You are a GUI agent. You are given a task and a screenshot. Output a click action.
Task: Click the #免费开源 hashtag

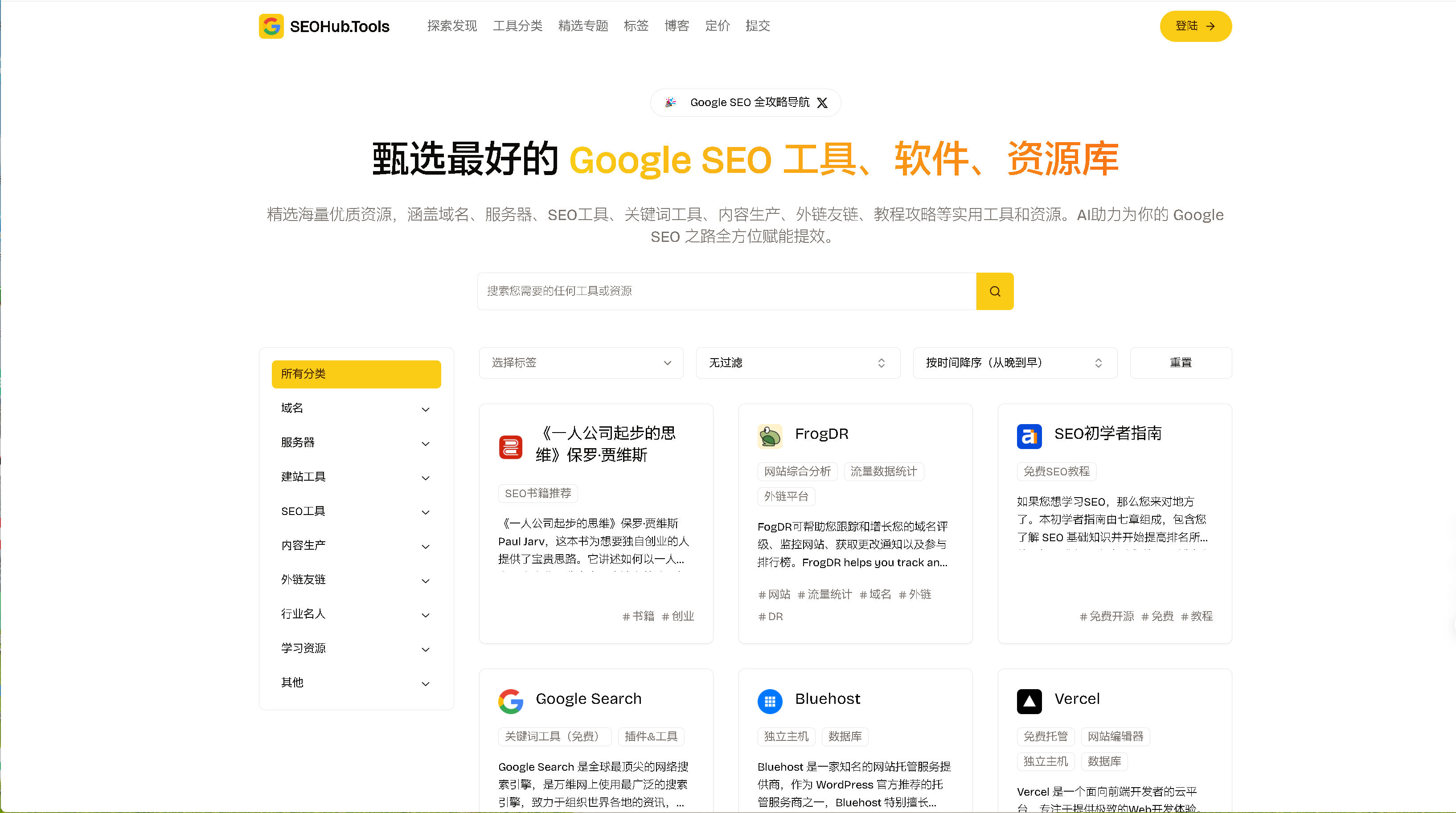[x=1106, y=616]
